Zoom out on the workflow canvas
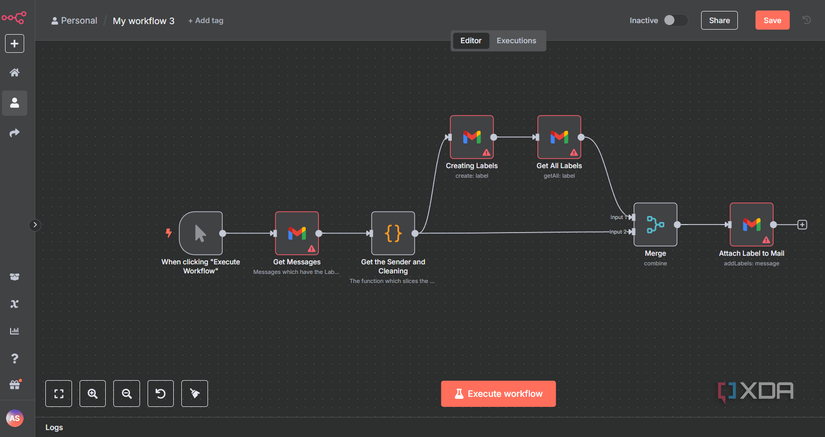 point(126,393)
